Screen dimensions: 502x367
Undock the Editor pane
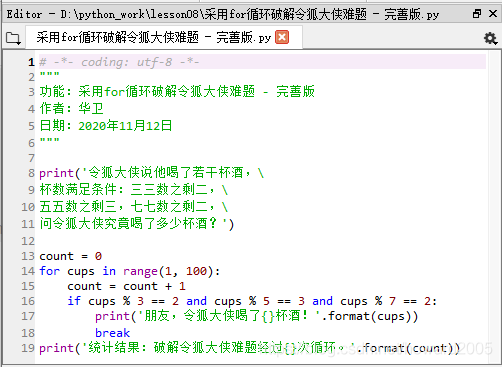pyautogui.click(x=477, y=14)
